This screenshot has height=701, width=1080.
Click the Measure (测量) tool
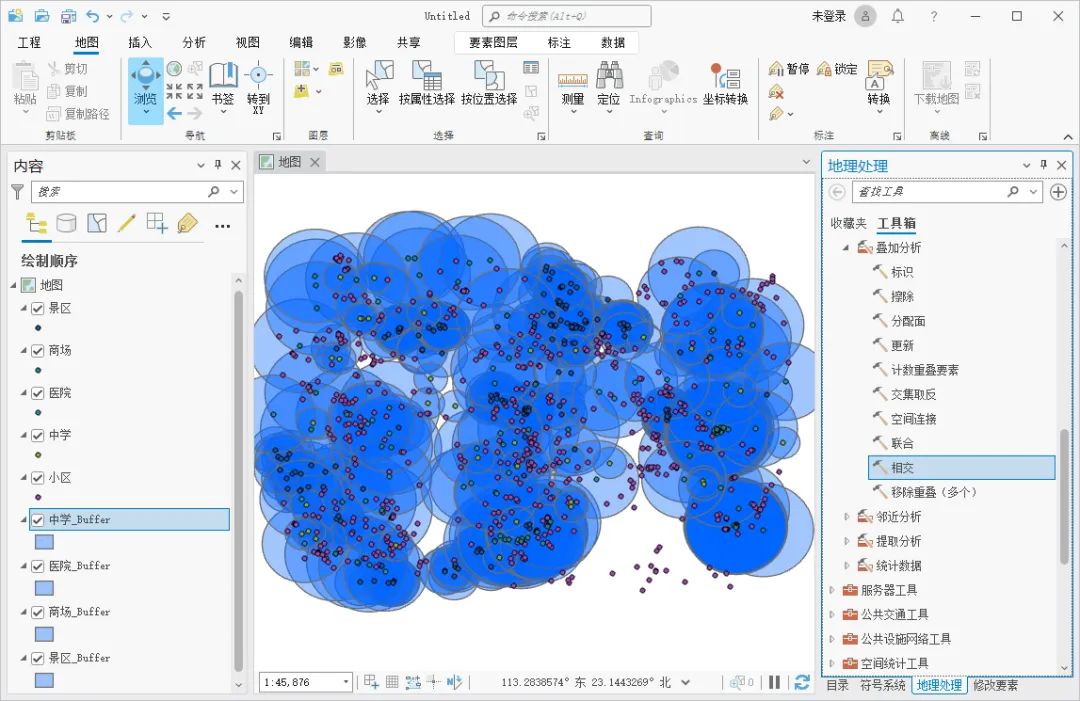[572, 85]
